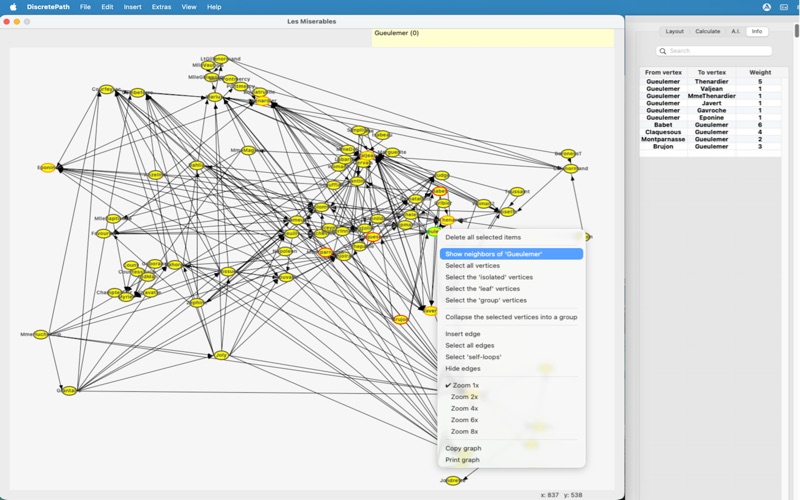Select the MmeThenardier cell in the table
The height and width of the screenshot is (500, 800).
tap(711, 96)
